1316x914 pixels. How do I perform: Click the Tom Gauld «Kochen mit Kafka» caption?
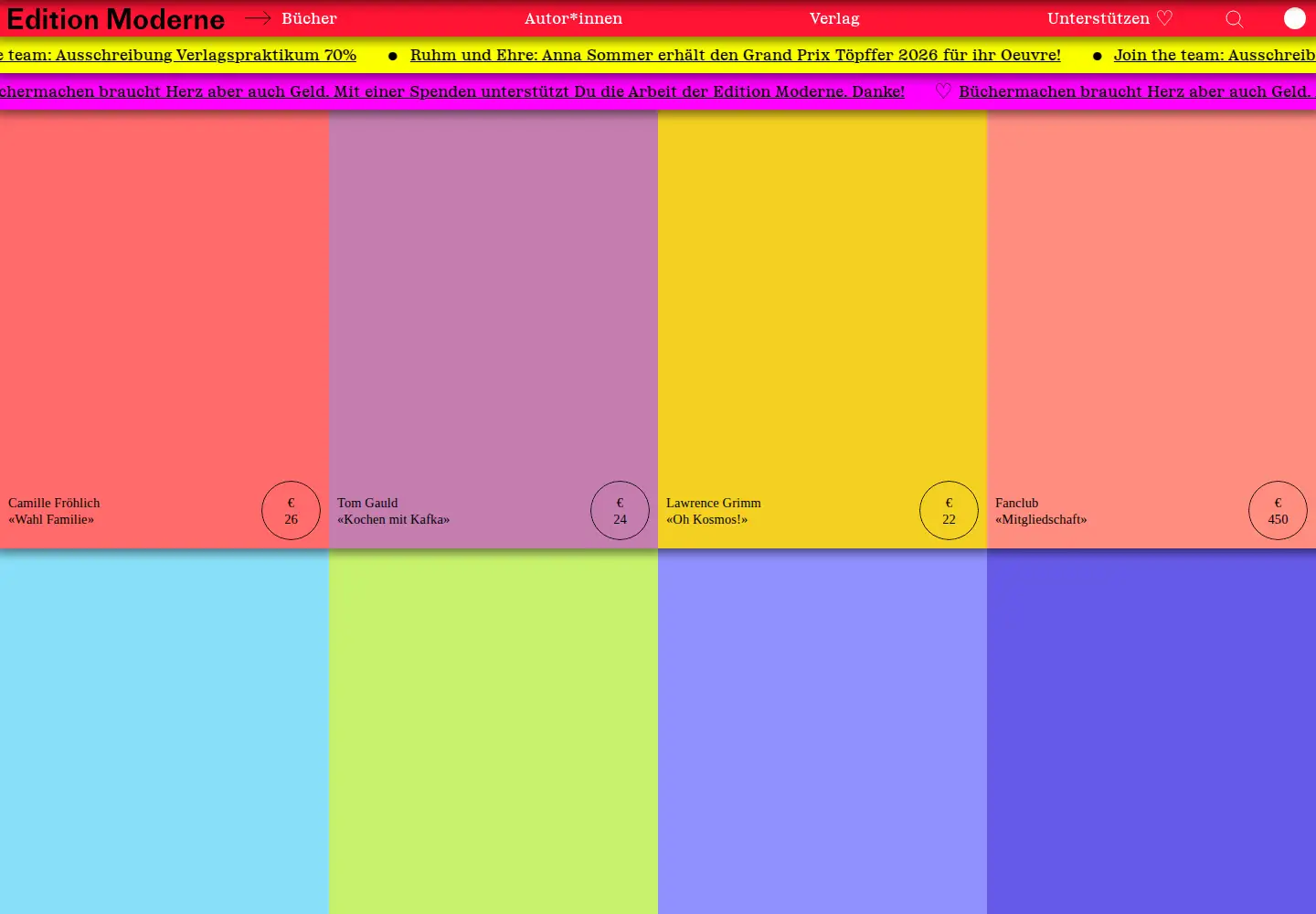click(x=393, y=511)
